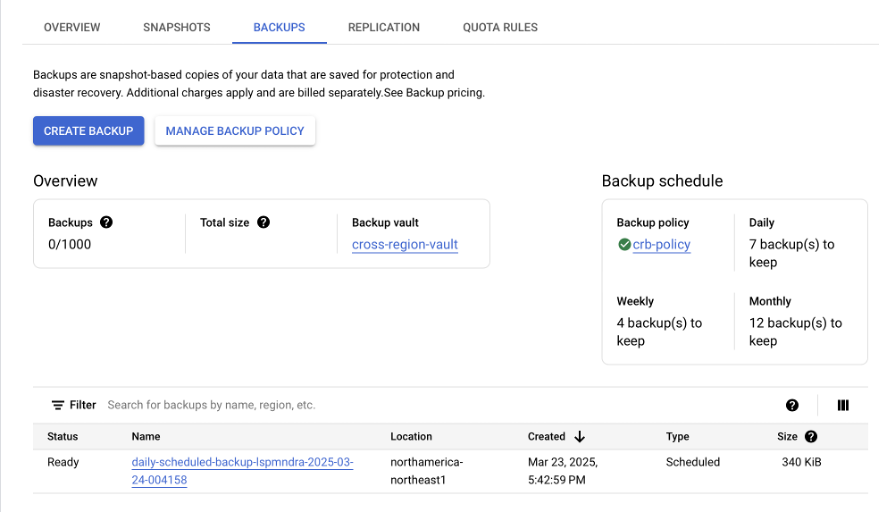
Task: Open the cross-region-vault link
Action: coord(405,244)
